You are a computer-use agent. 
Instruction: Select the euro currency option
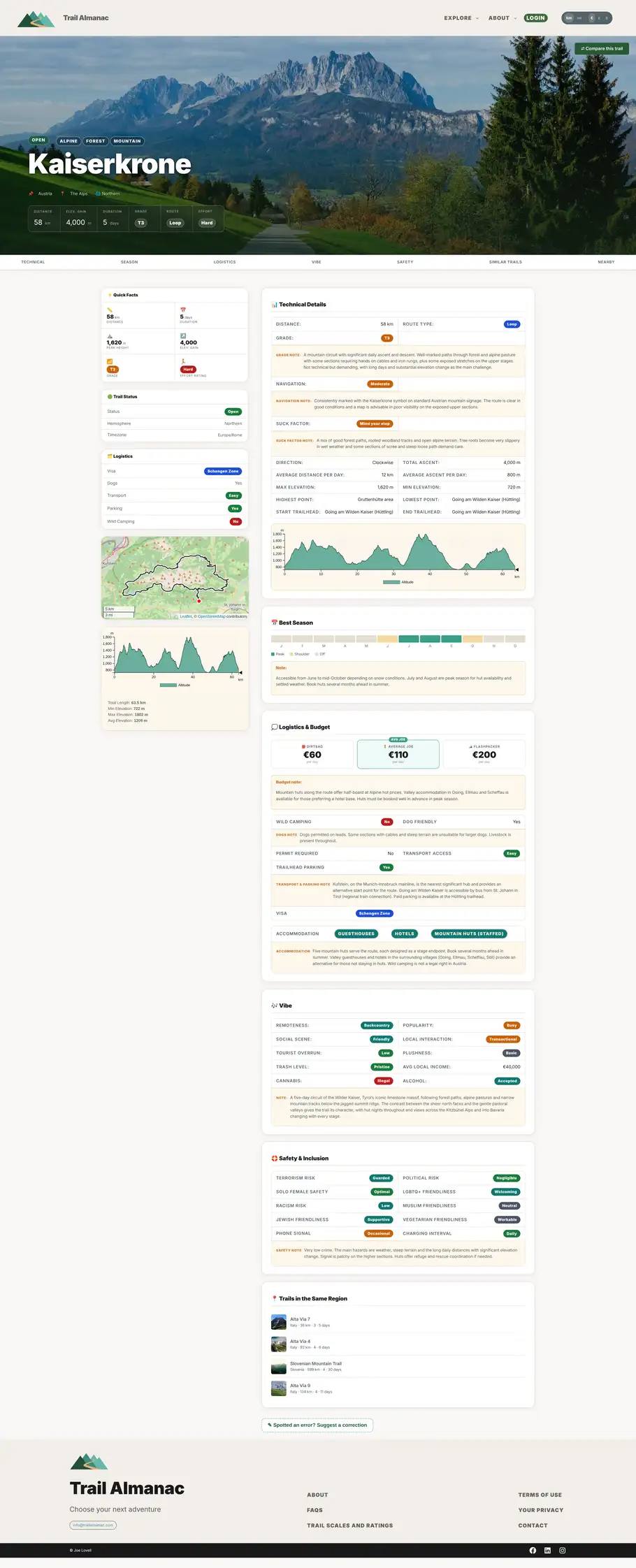[592, 18]
